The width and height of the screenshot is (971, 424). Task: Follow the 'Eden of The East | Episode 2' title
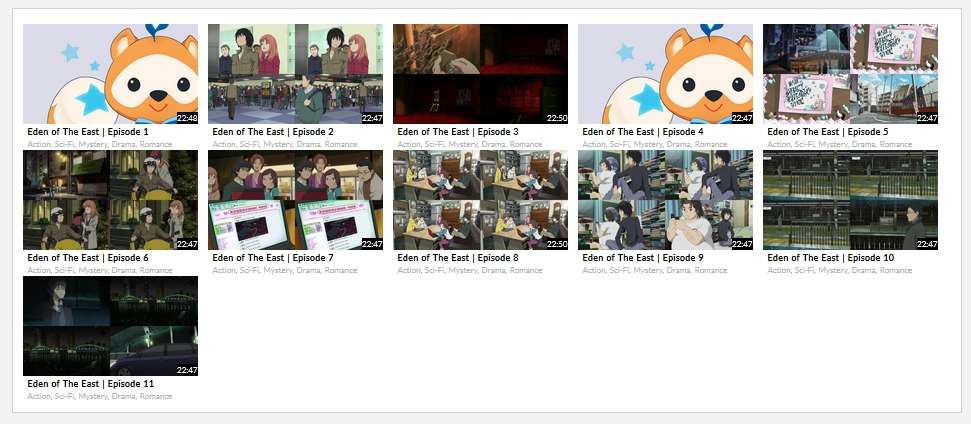(x=272, y=132)
